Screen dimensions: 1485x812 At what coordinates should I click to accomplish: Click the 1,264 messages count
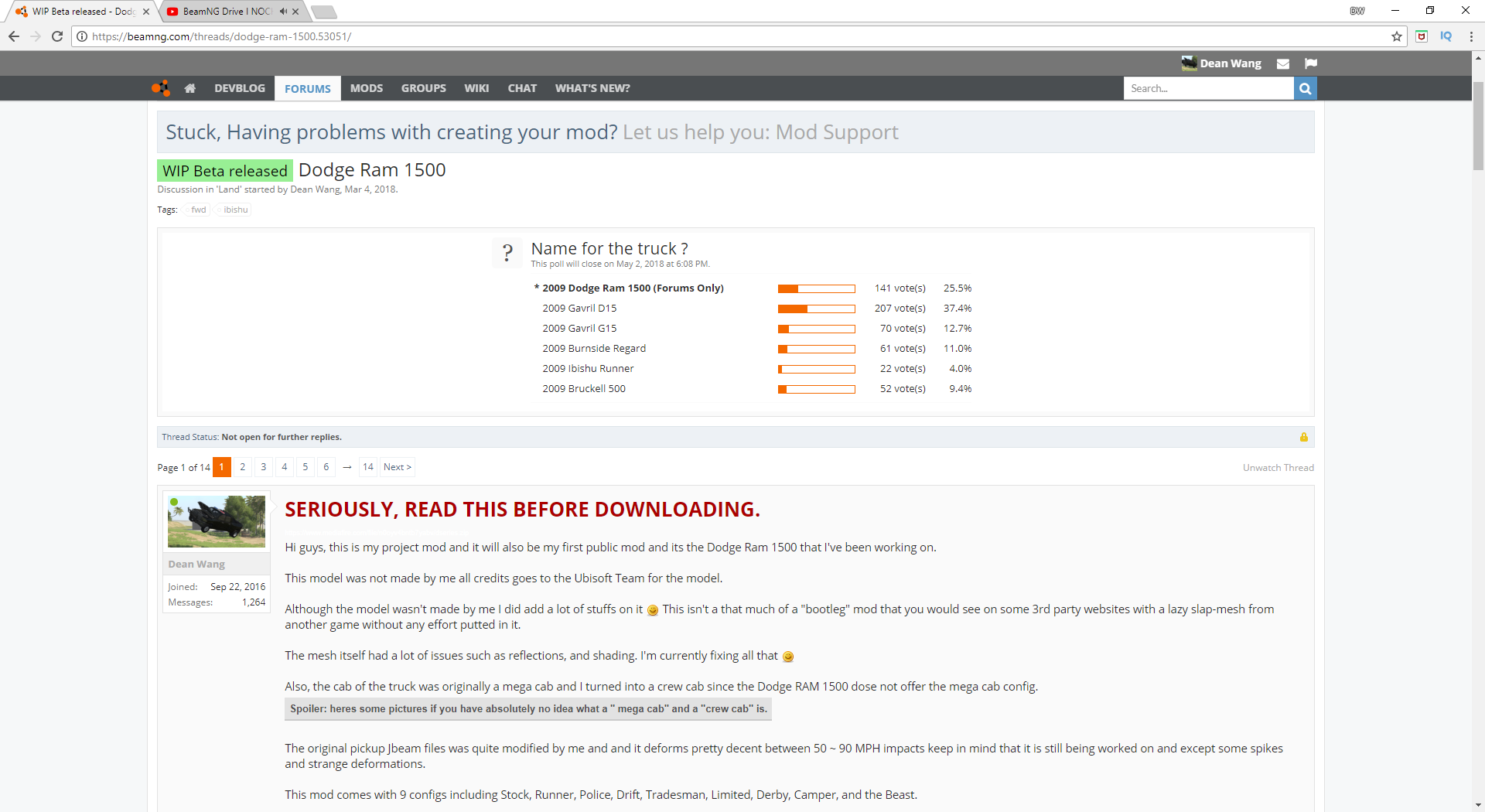point(254,602)
